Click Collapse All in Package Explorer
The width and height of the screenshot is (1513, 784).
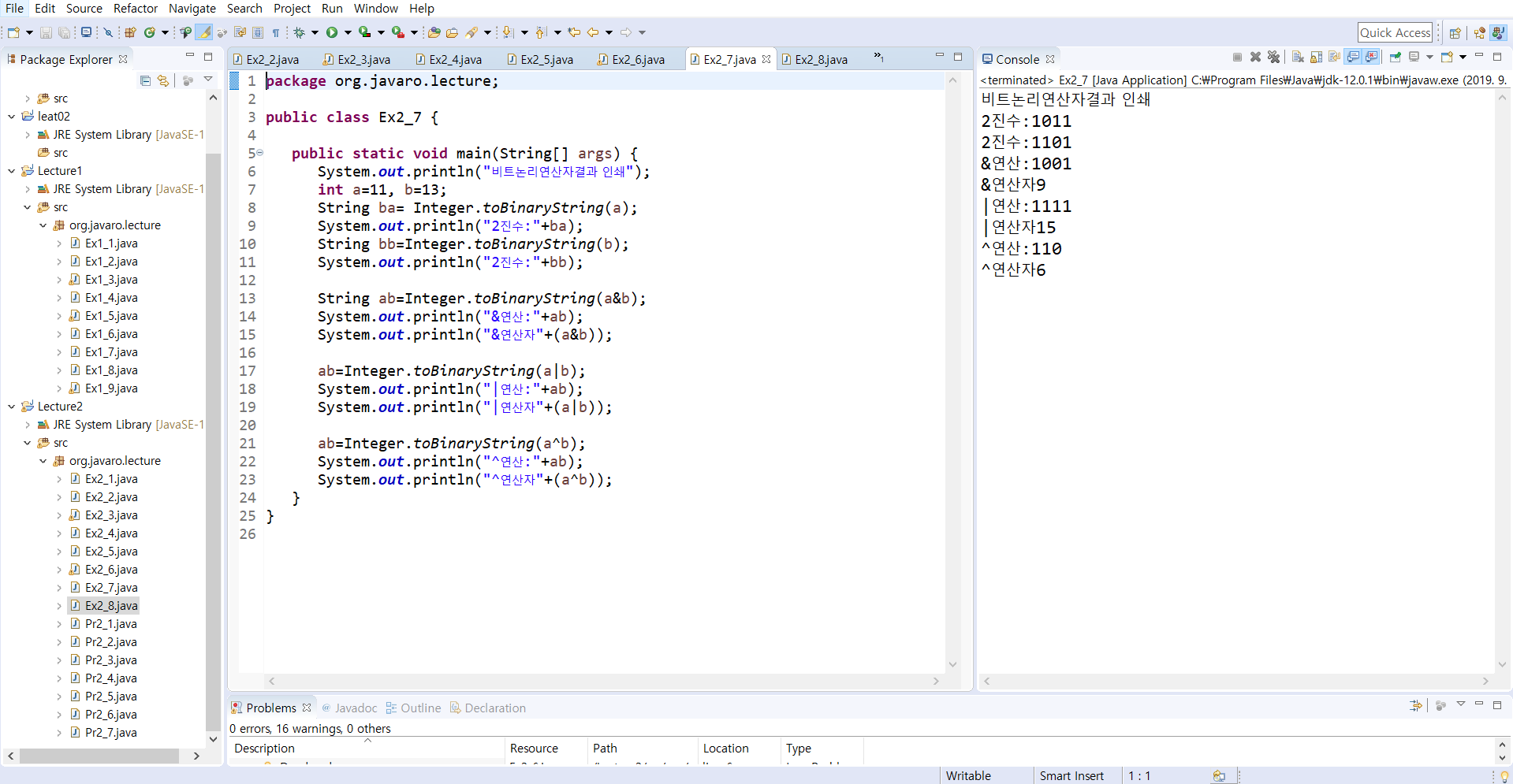[145, 80]
